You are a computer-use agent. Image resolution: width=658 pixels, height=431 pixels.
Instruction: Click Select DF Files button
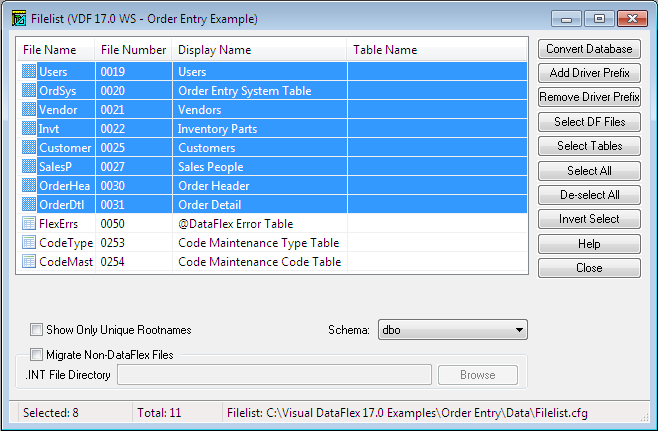589,122
